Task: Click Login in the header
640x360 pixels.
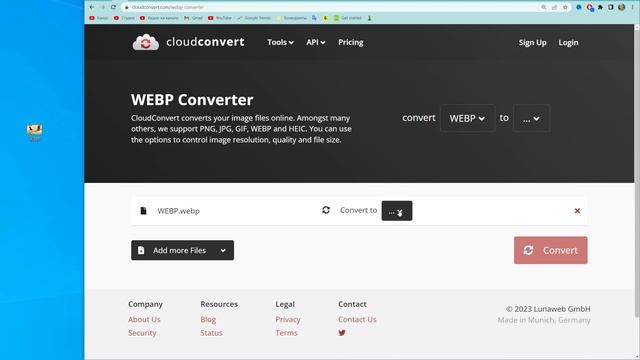Action: [568, 42]
